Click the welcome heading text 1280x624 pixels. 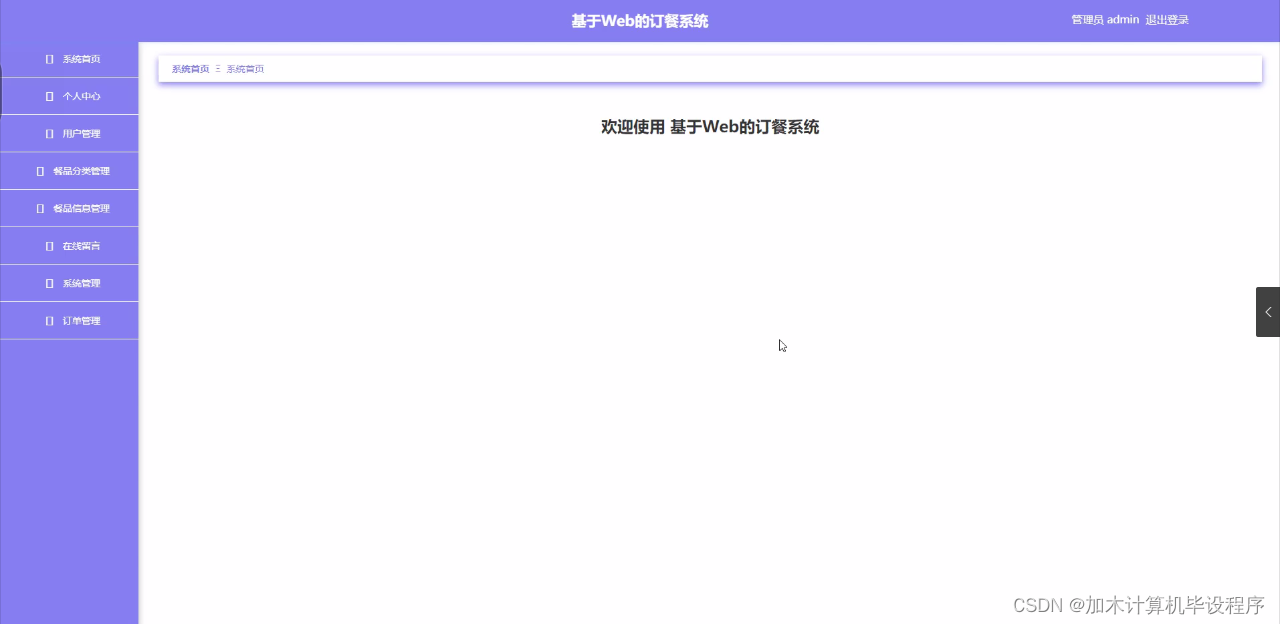tap(709, 127)
